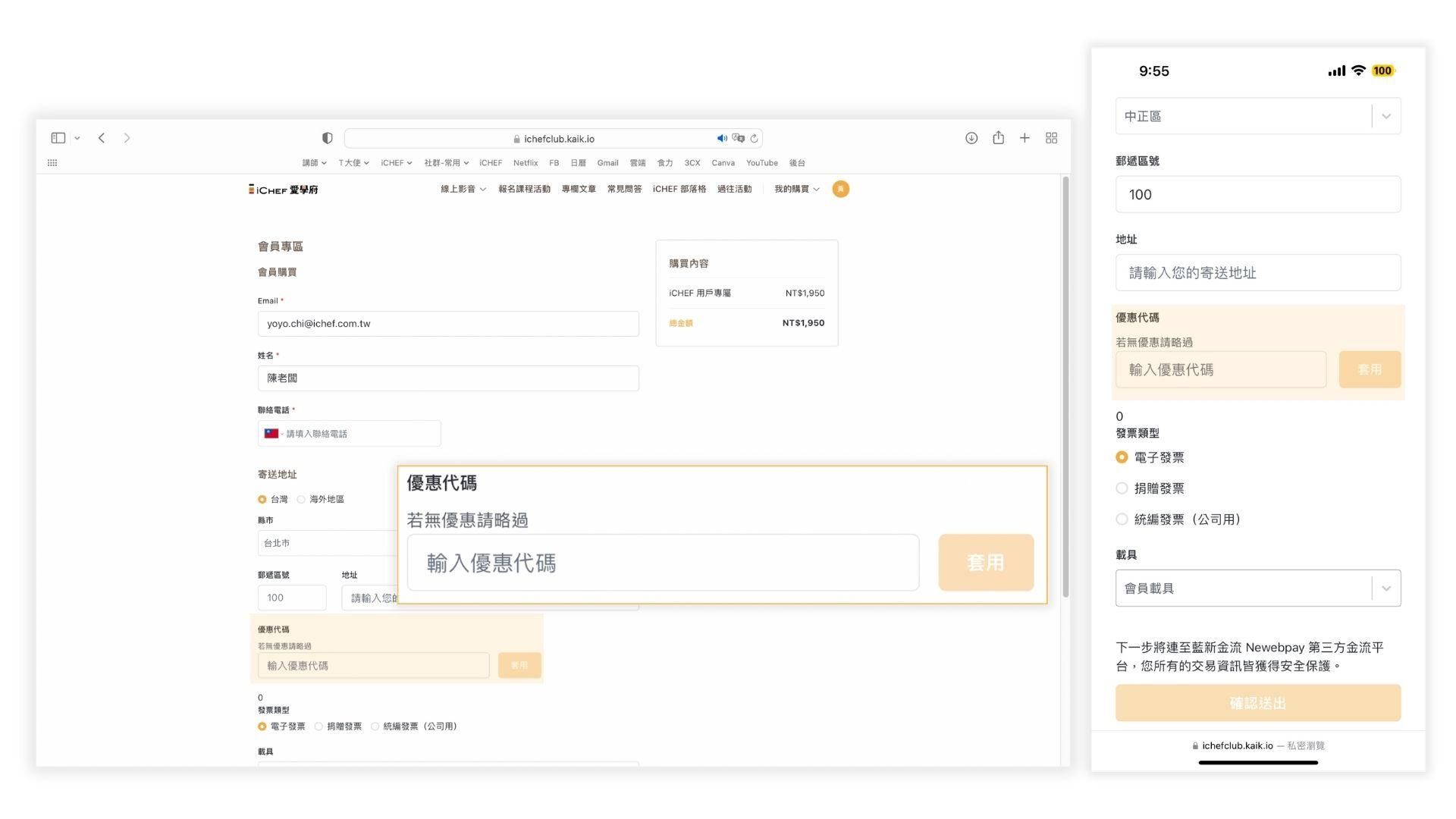This screenshot has width=1456, height=819.
Task: Toggle Safari sidebar icon
Action: pos(58,138)
